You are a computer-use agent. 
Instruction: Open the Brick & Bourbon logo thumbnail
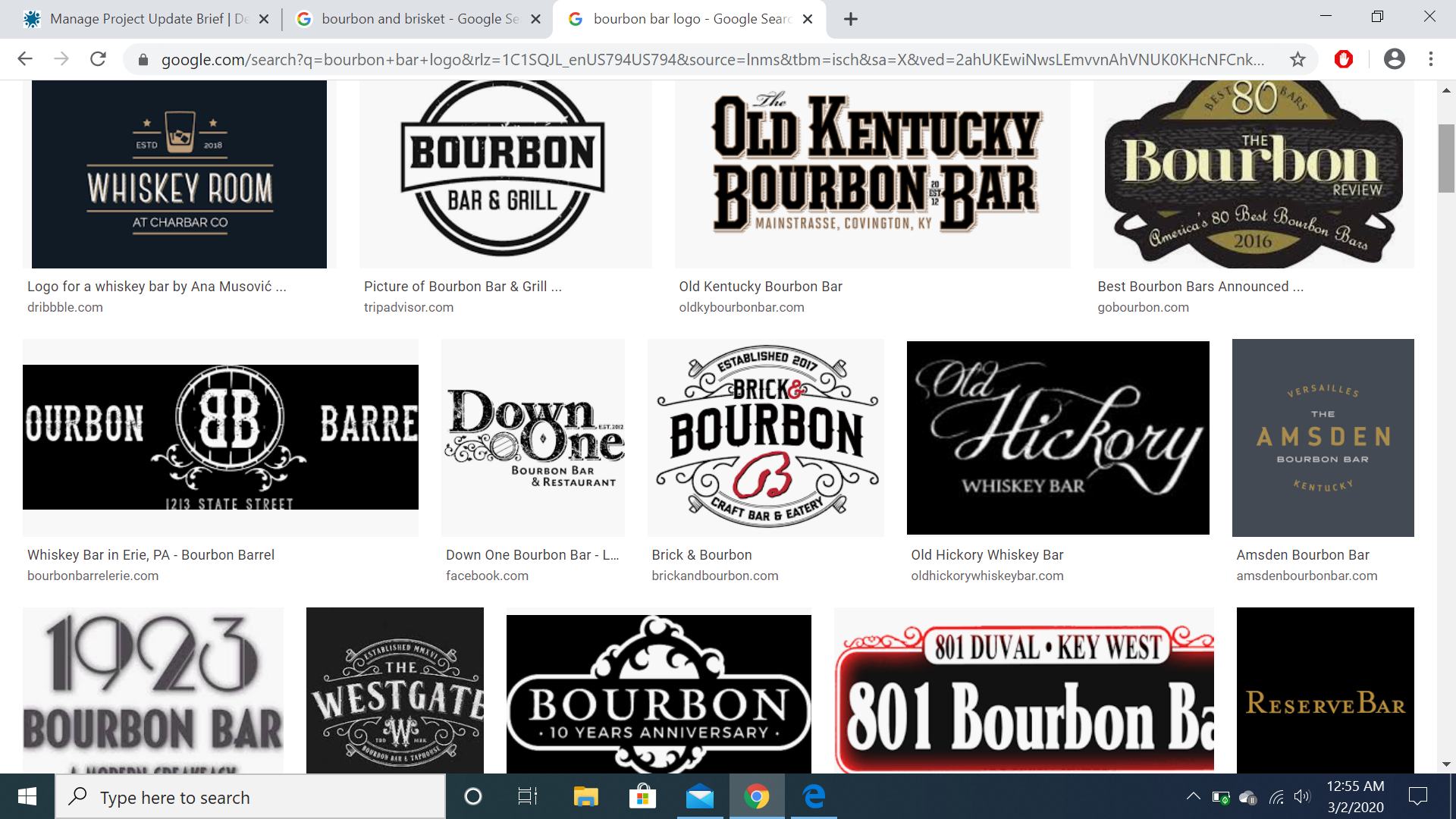(765, 438)
